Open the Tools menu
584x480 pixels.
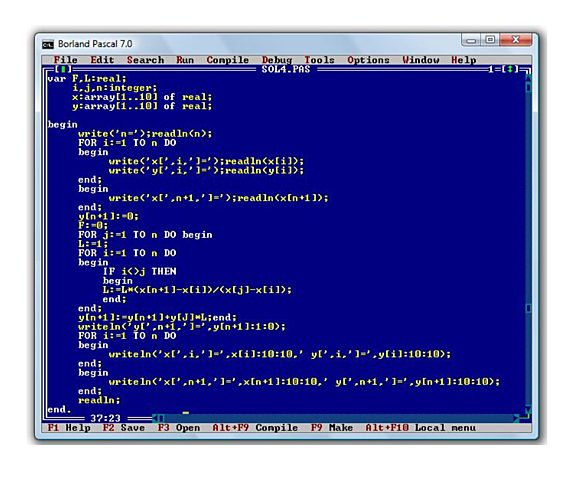coord(320,60)
